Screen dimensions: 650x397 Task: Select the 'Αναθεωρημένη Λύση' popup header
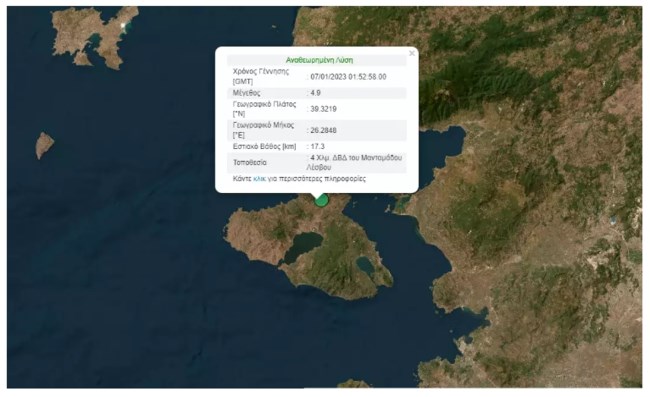point(319,60)
